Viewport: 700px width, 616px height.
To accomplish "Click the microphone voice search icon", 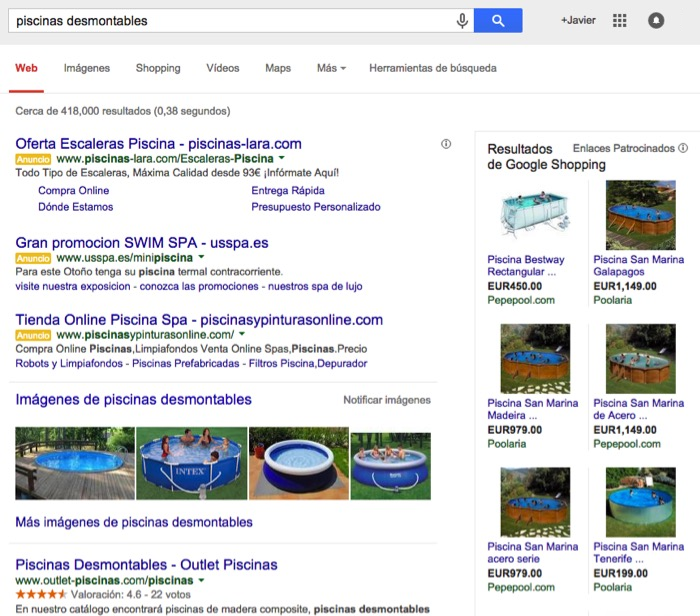I will coord(462,21).
